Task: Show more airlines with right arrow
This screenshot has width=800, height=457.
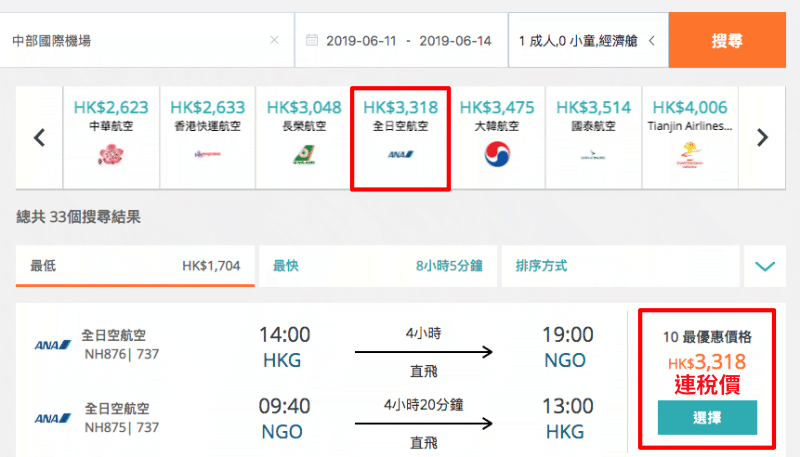Action: [x=762, y=138]
